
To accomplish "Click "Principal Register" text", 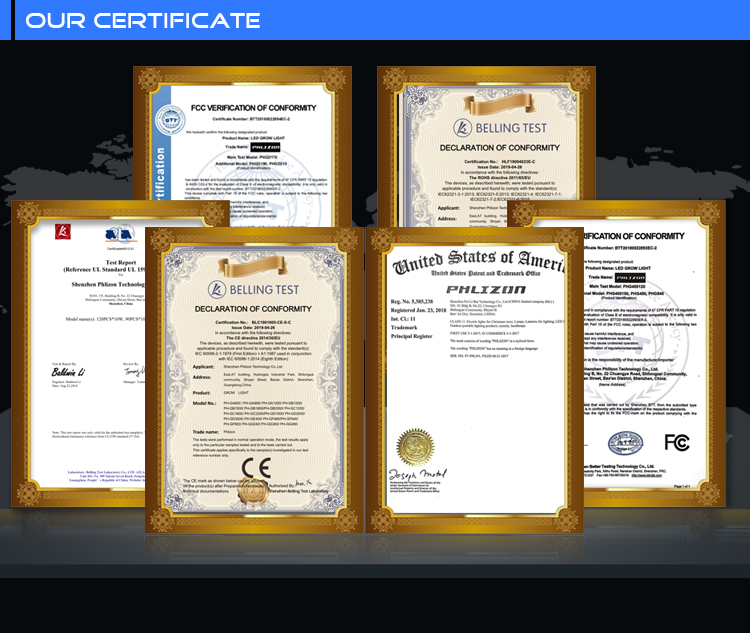I will pyautogui.click(x=411, y=336).
